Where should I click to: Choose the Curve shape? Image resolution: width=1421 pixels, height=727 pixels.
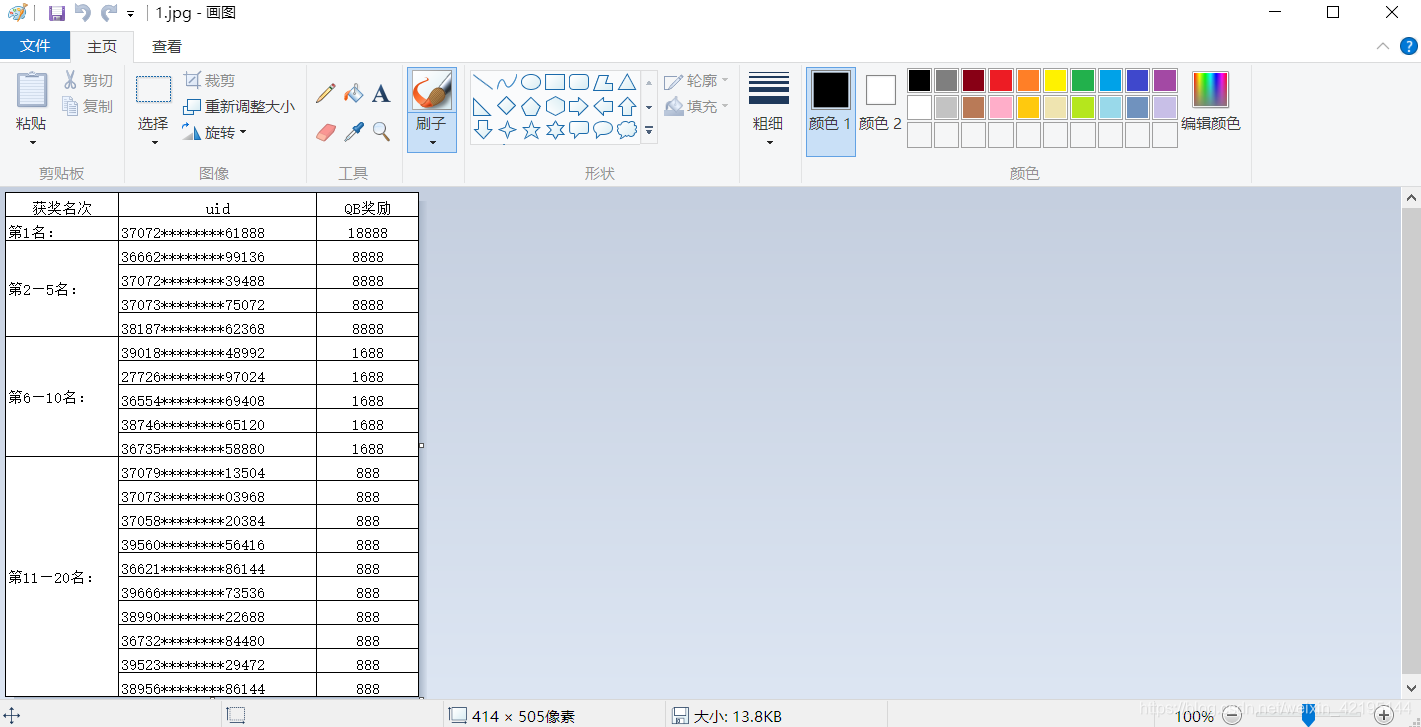pos(507,82)
